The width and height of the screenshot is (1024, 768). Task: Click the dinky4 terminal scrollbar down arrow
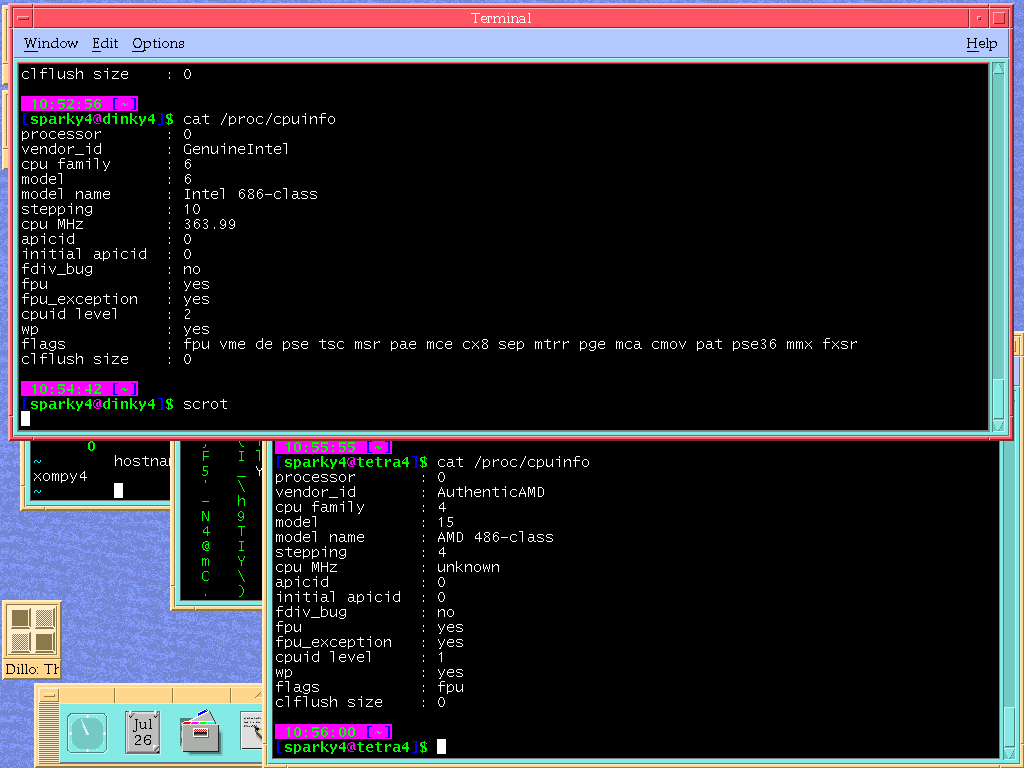997,423
